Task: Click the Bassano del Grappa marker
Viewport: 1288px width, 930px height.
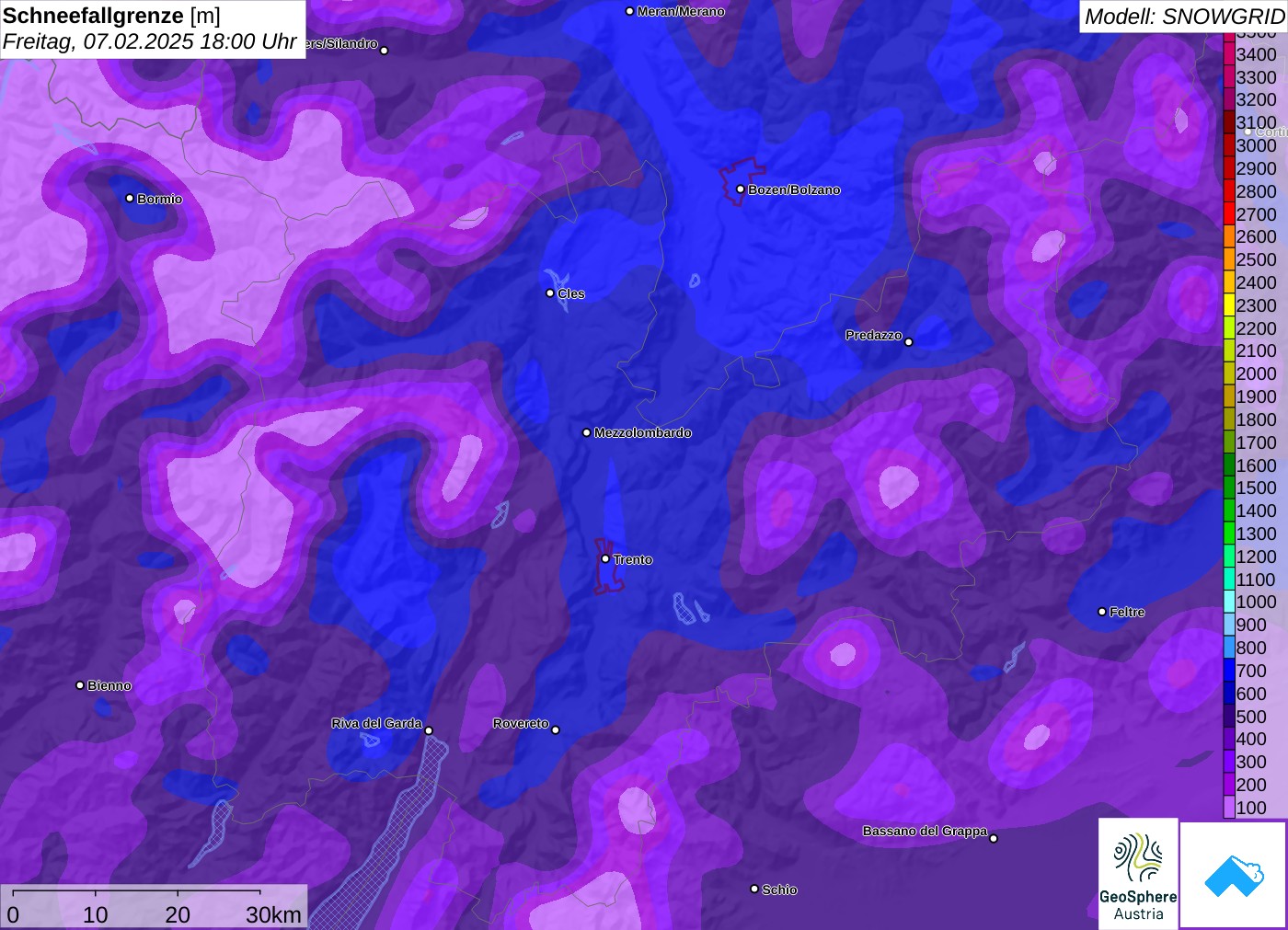Action: click(994, 838)
